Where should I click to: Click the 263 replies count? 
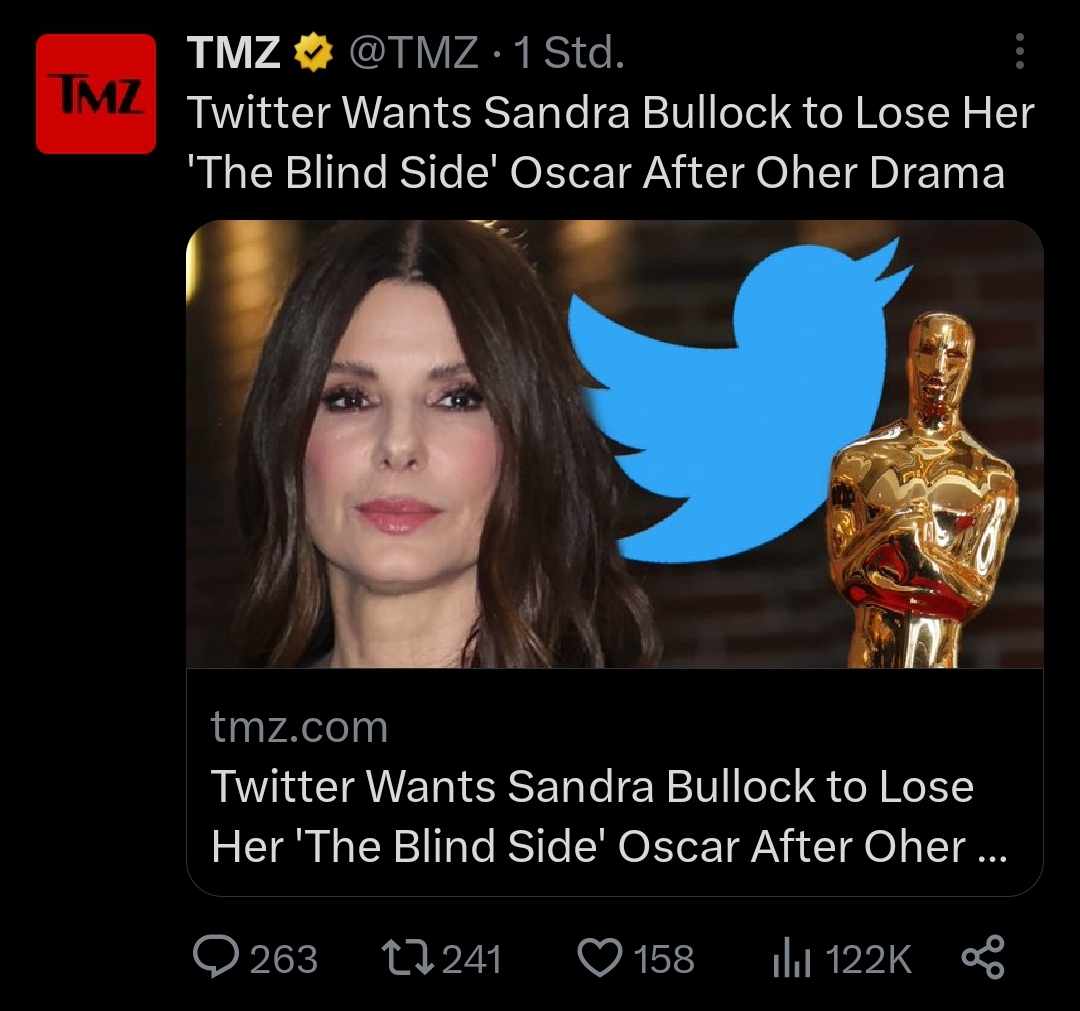(x=283, y=960)
